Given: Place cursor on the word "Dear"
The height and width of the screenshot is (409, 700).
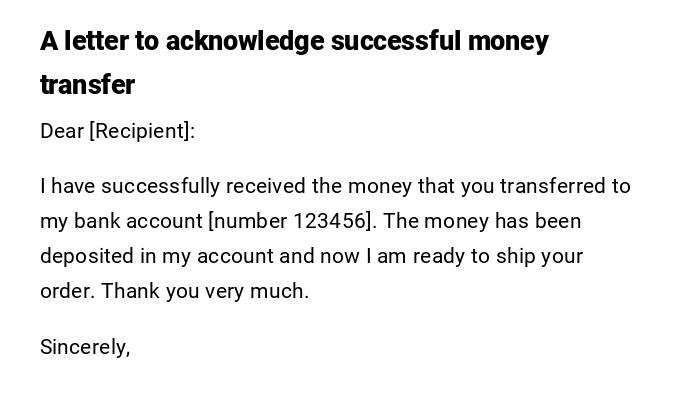Looking at the screenshot, I should 62,131.
